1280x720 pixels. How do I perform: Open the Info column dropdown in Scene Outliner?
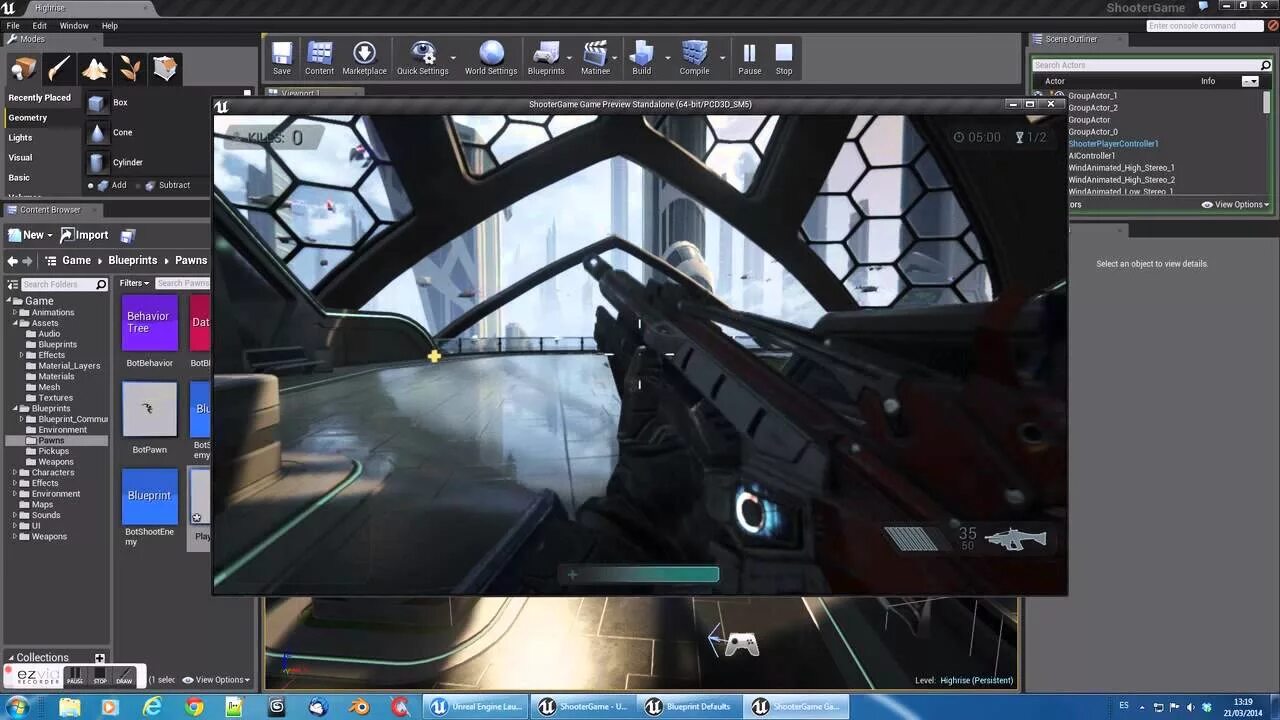(1250, 81)
